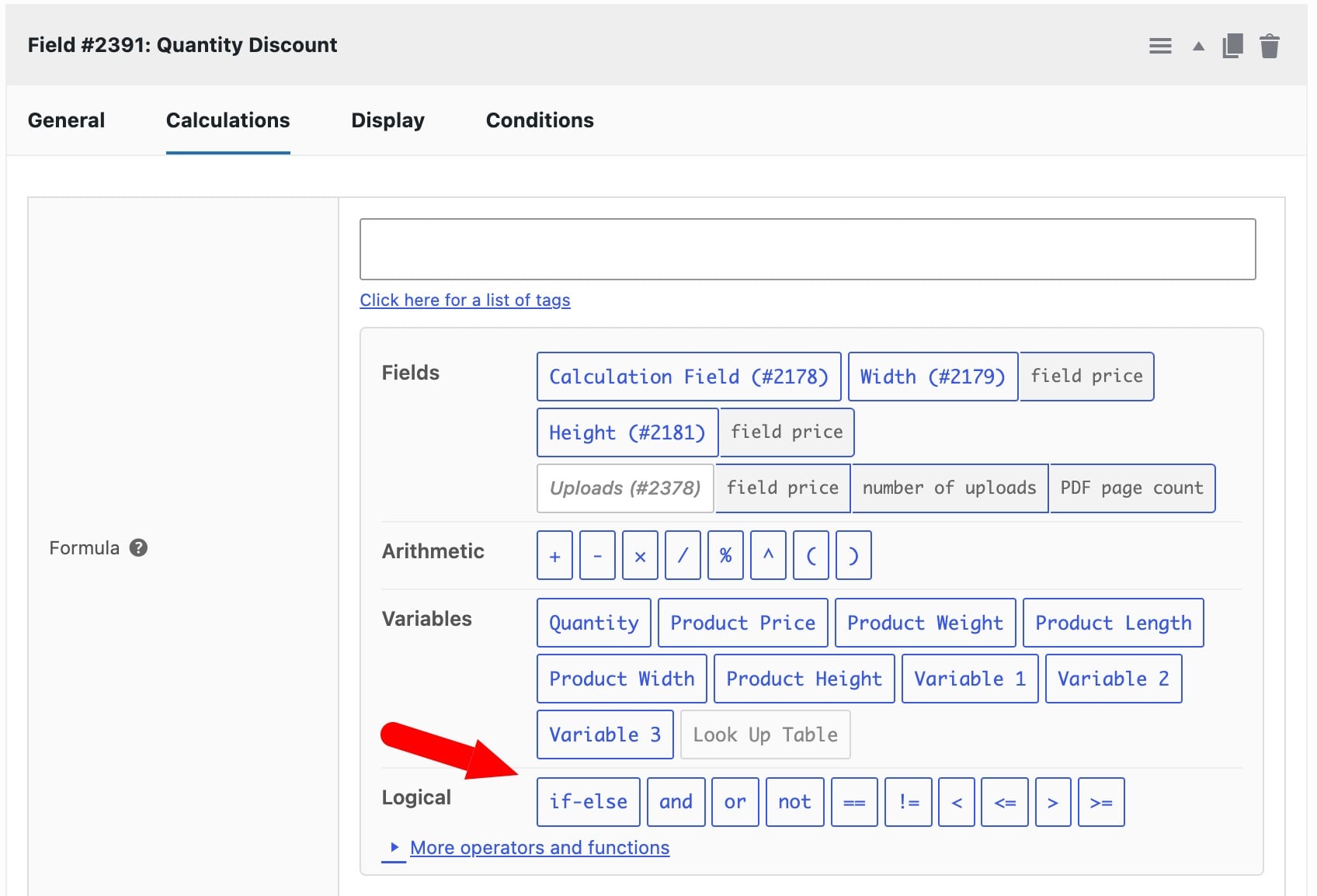Go to the Conditions tab
The width and height of the screenshot is (1317, 896).
tap(540, 120)
